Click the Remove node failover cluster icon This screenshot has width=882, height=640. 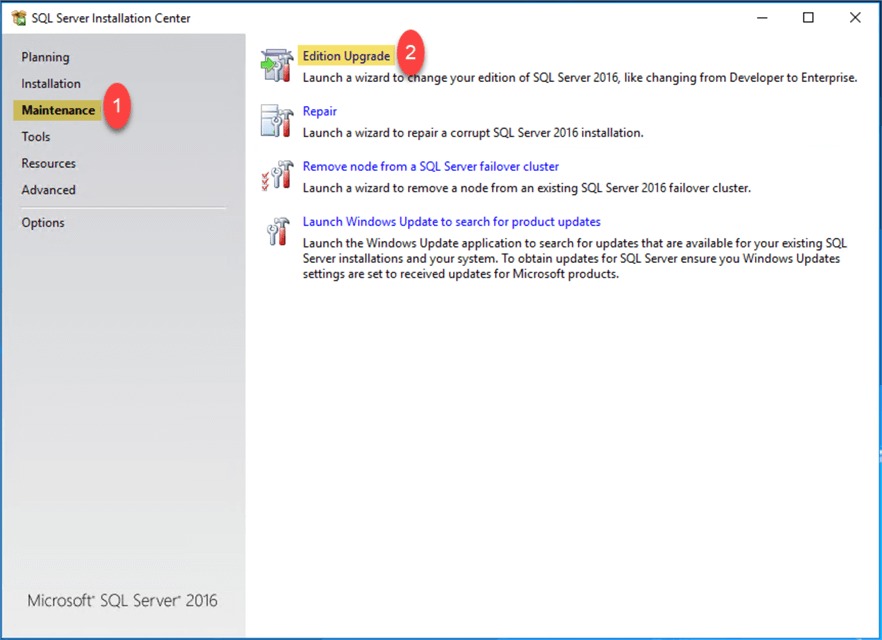[x=277, y=175]
